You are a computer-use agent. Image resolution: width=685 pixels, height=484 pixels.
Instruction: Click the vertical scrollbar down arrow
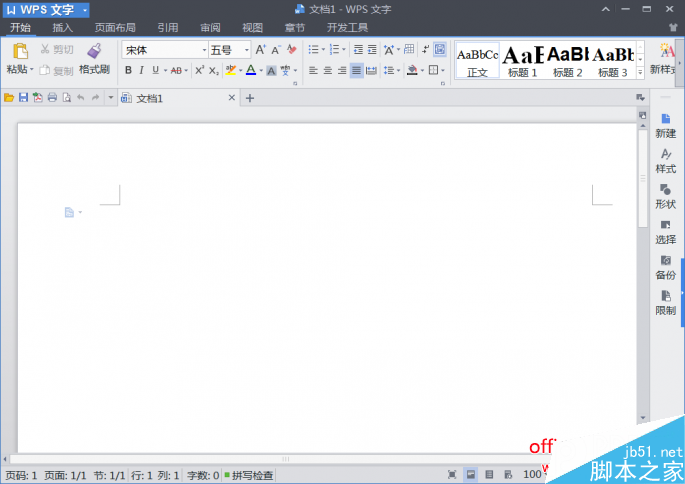(x=643, y=416)
